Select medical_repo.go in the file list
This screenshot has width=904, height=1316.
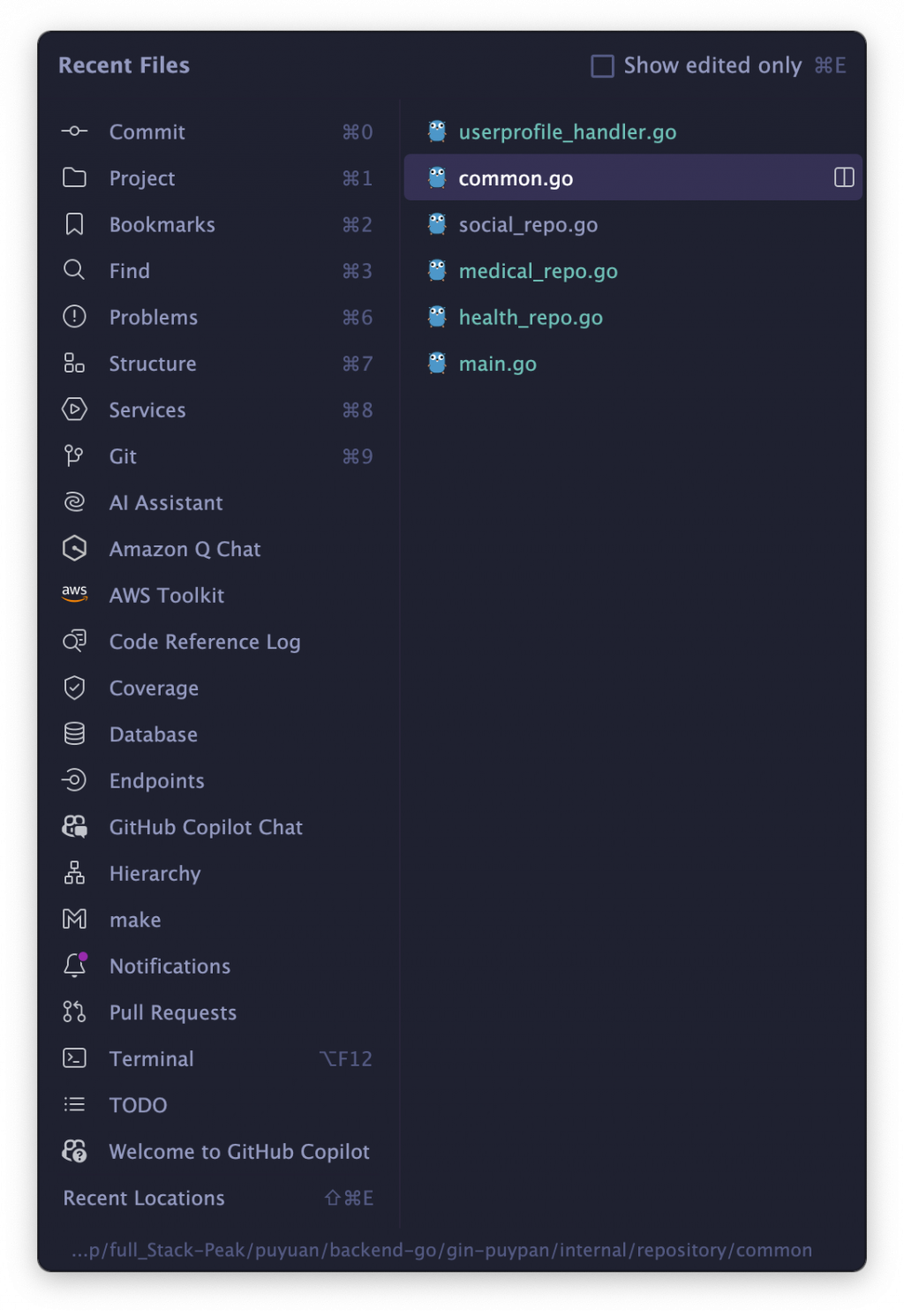click(538, 271)
